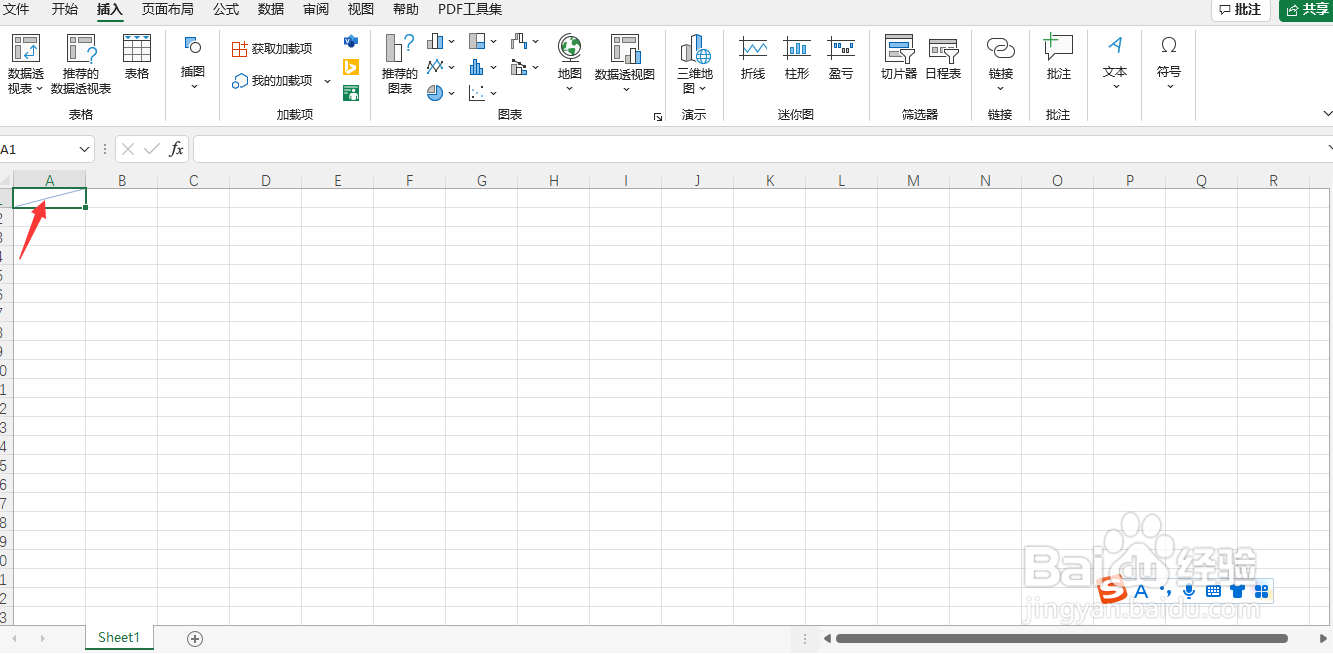Switch to the Page Layout (页面布局) tab
This screenshot has width=1333, height=654.
168,9
